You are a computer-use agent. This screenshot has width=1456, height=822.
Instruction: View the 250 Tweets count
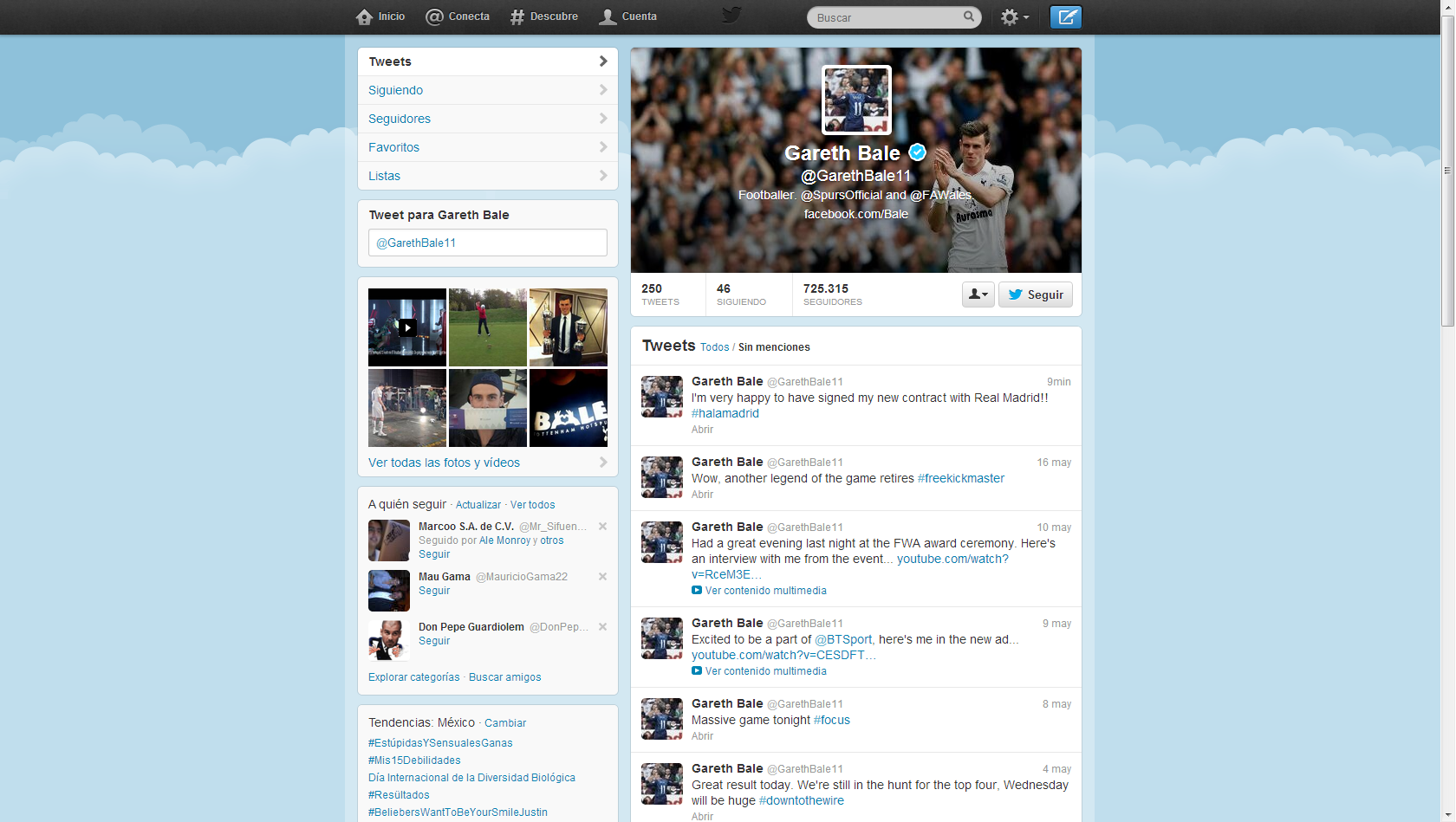point(660,294)
